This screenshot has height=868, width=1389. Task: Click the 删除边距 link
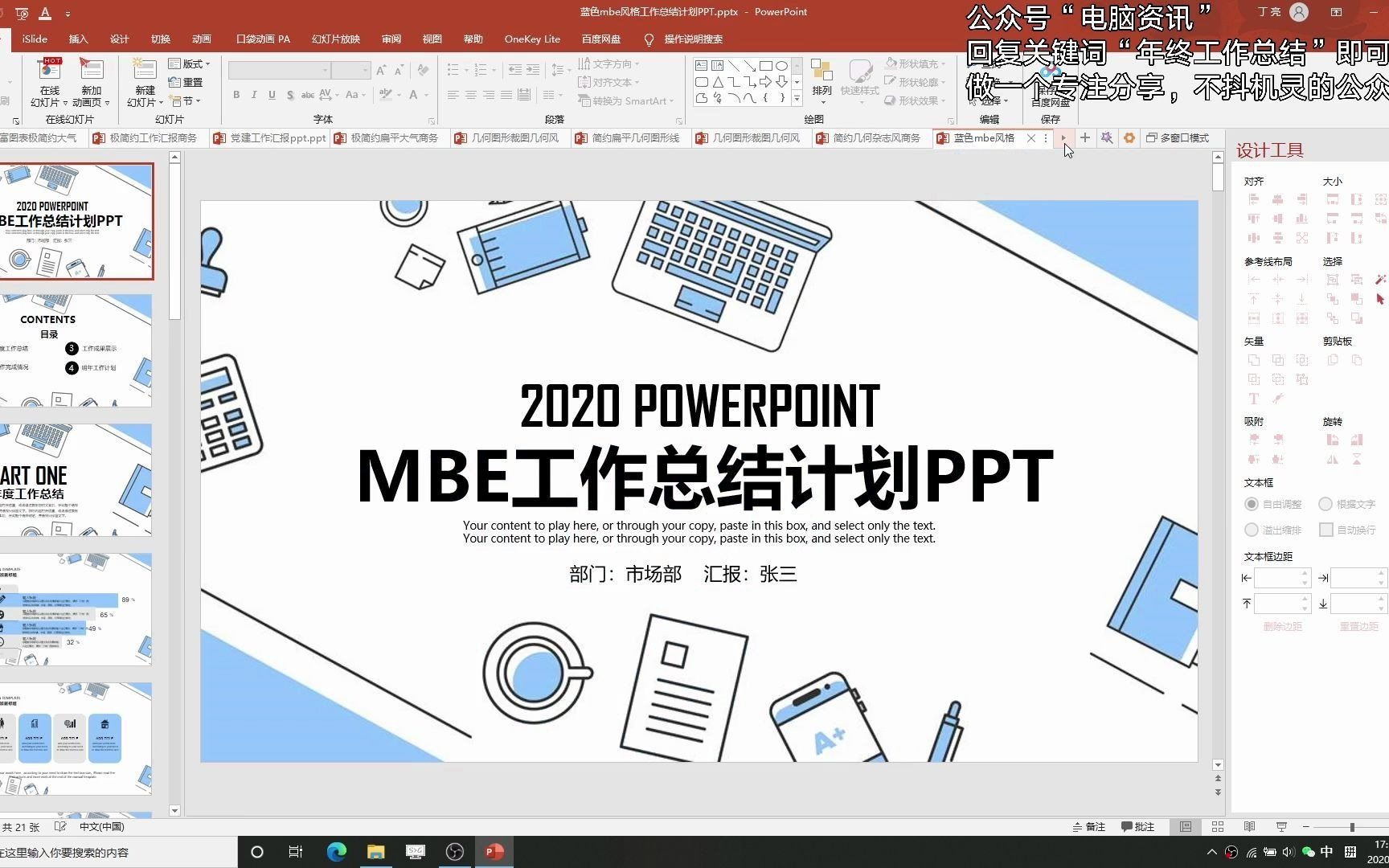(x=1282, y=627)
